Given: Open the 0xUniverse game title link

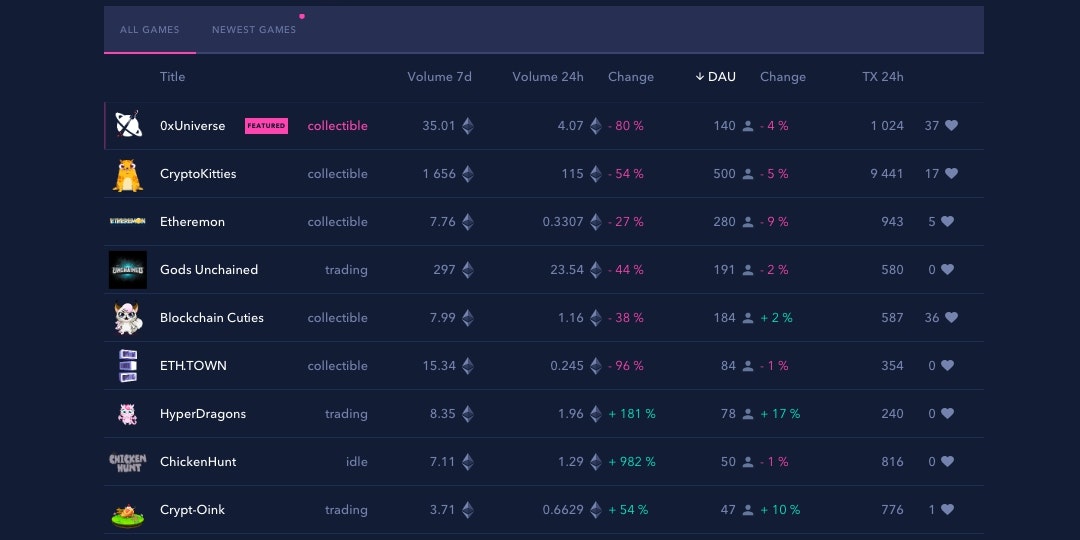Looking at the screenshot, I should (192, 126).
